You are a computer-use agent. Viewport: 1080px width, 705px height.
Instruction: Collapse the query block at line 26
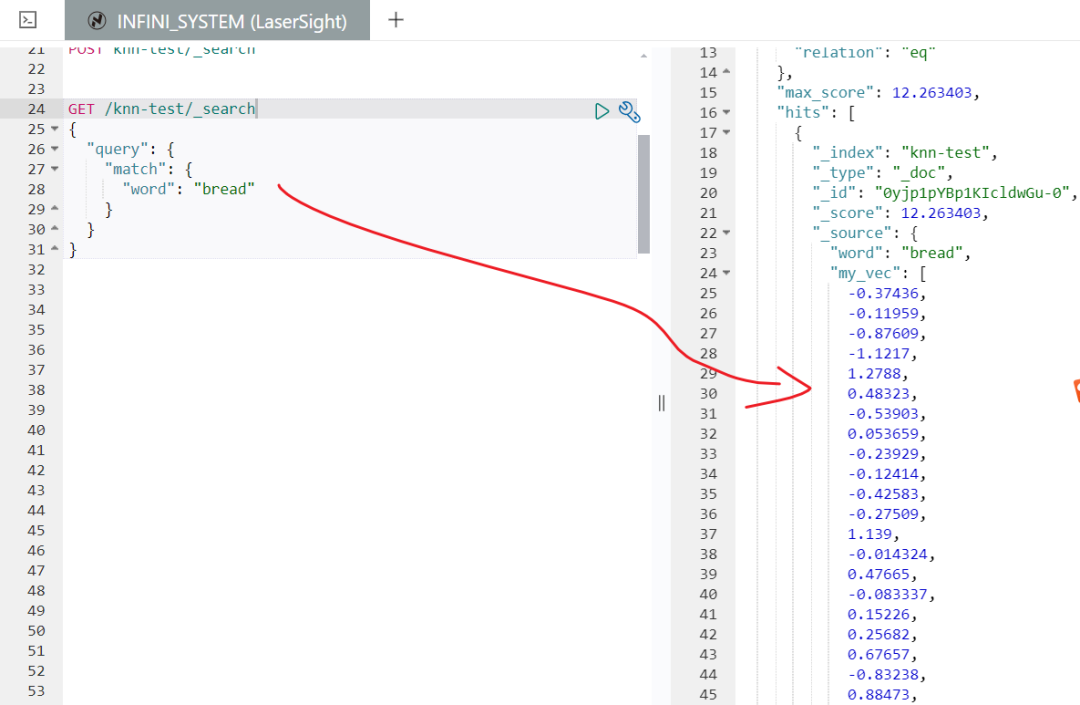coord(54,149)
